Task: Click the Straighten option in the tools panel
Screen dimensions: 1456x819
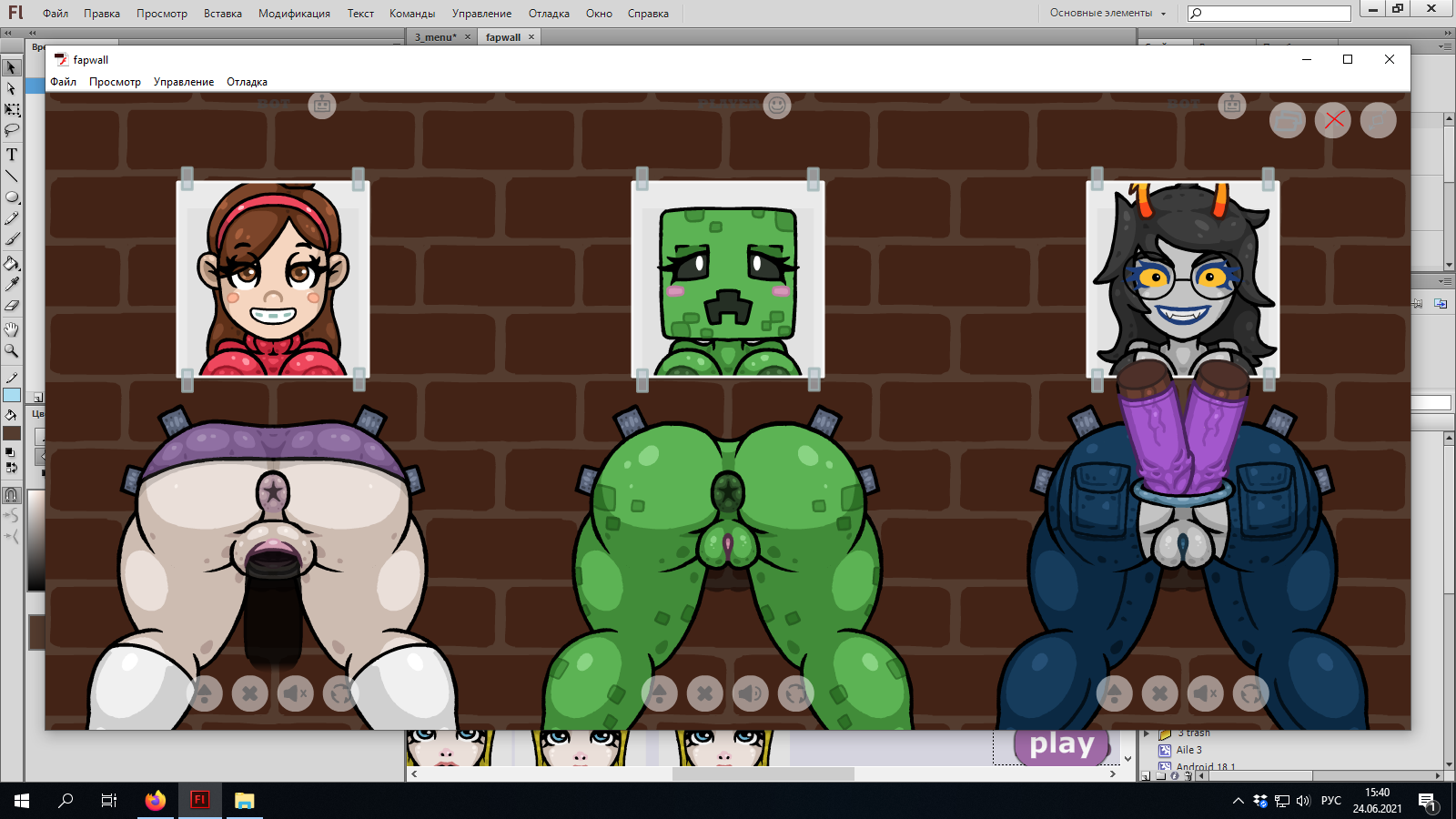Action: pos(12,537)
